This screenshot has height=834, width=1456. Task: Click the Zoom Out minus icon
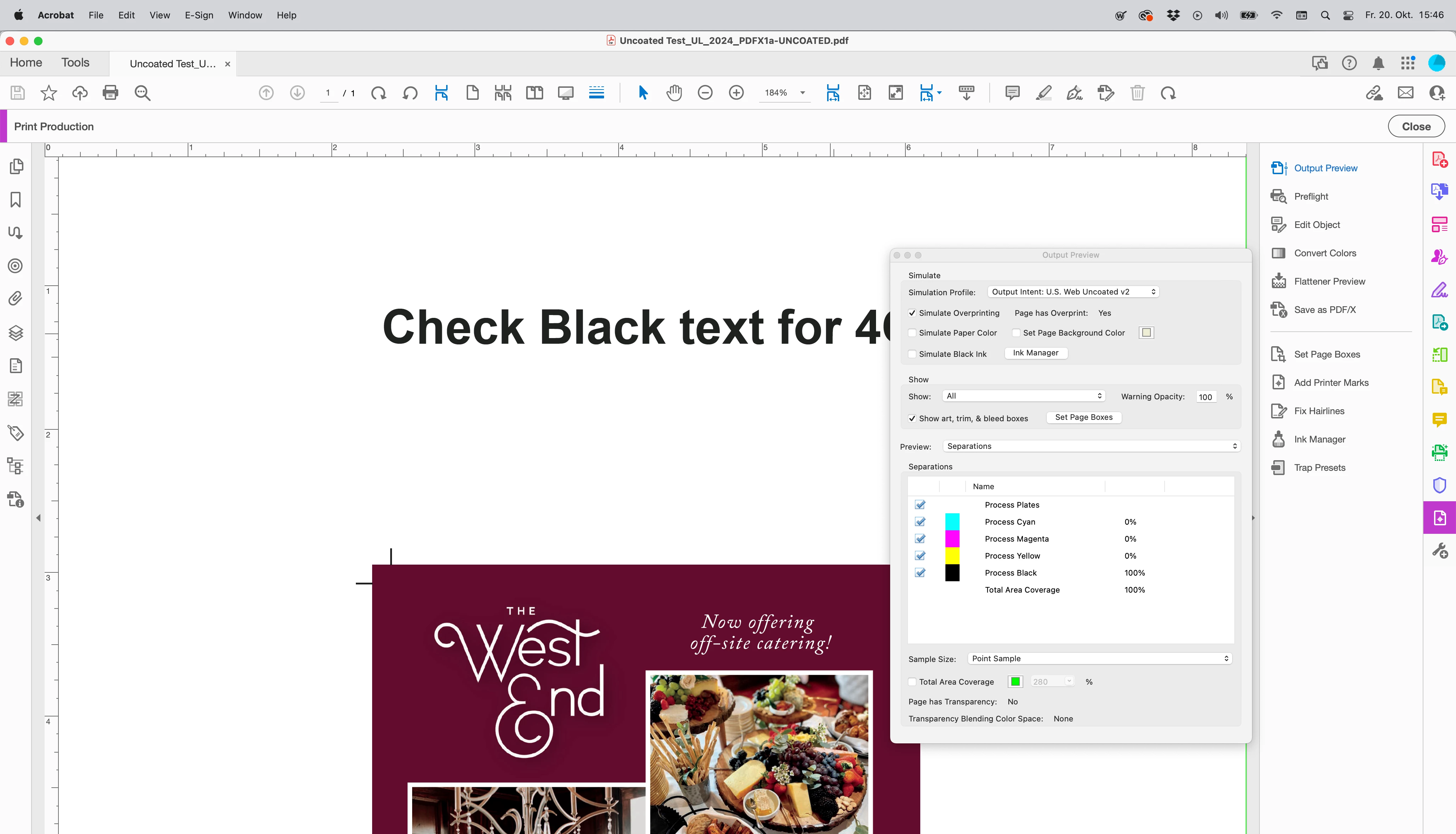pyautogui.click(x=705, y=93)
